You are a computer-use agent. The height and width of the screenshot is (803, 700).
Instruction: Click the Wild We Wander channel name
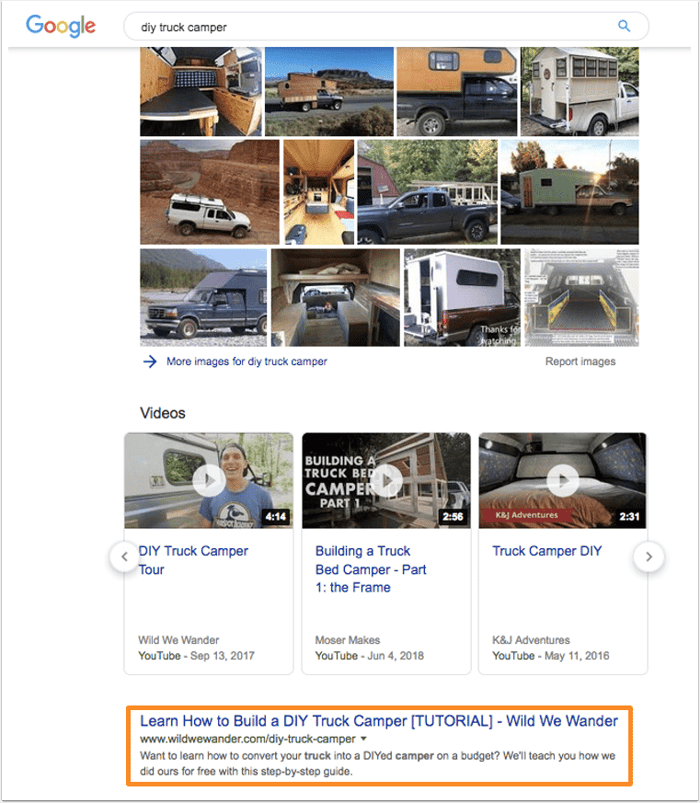tap(178, 640)
